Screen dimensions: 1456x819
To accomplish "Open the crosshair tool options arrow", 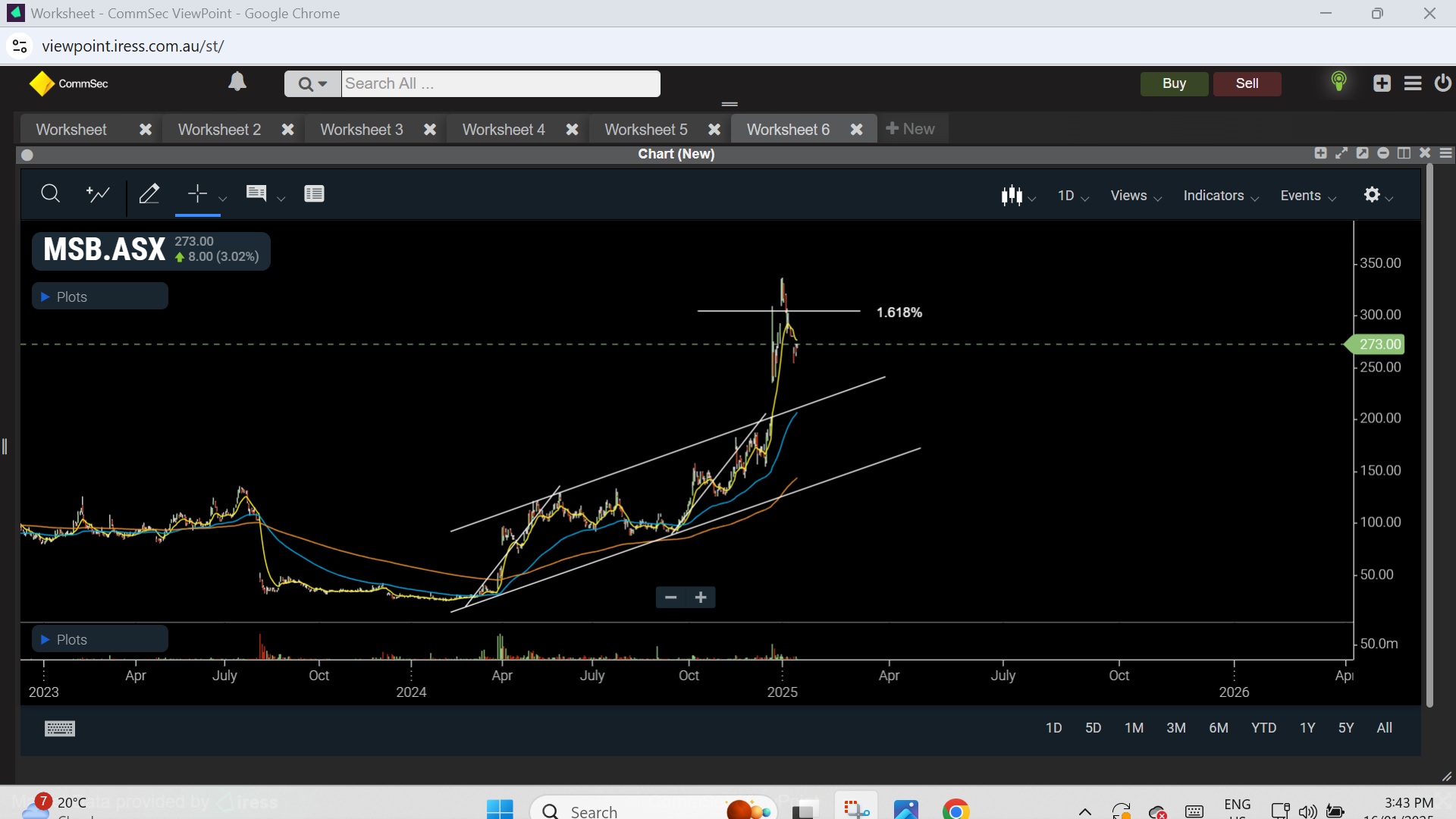I will coord(222,199).
